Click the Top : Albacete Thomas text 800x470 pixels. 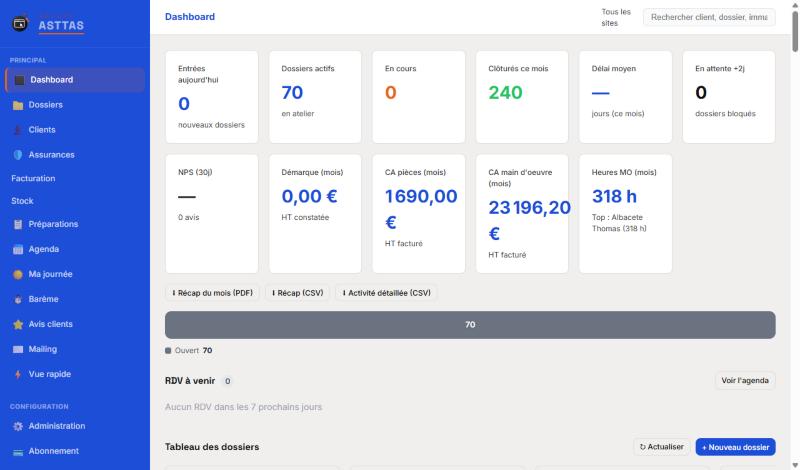(619, 223)
